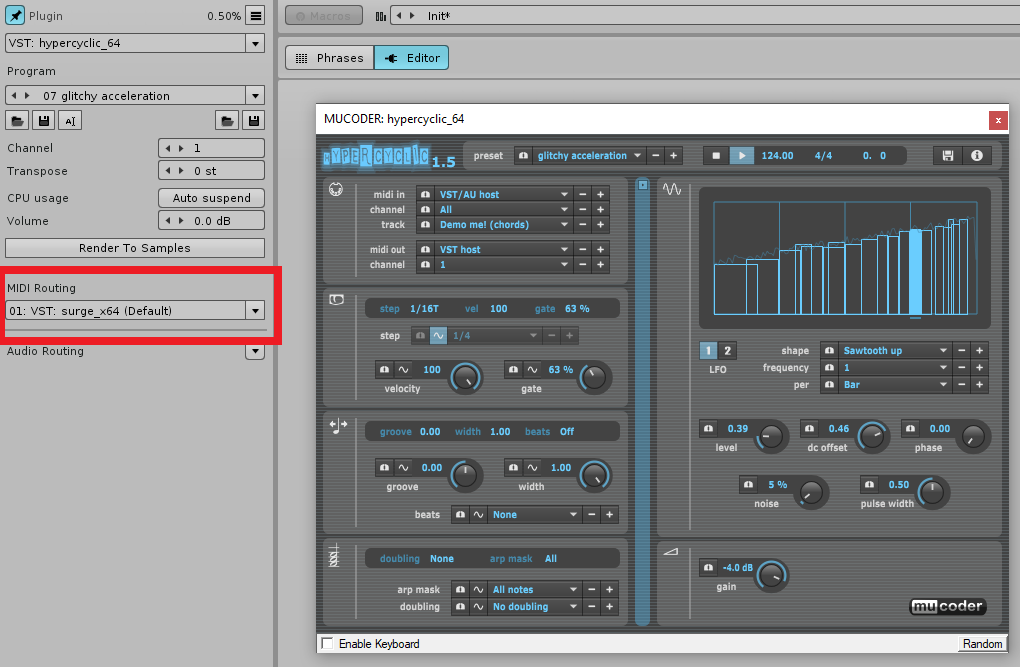Open the Program list showing 07 glitchy acceleration
Viewport: 1020px width, 667px height.
click(x=256, y=96)
